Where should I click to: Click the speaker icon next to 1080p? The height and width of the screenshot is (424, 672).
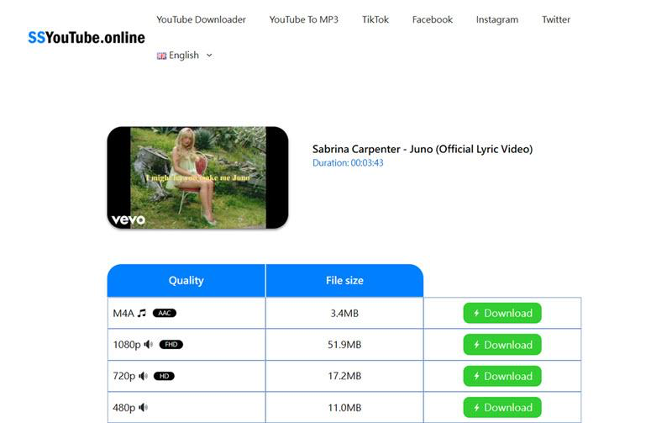(x=148, y=345)
